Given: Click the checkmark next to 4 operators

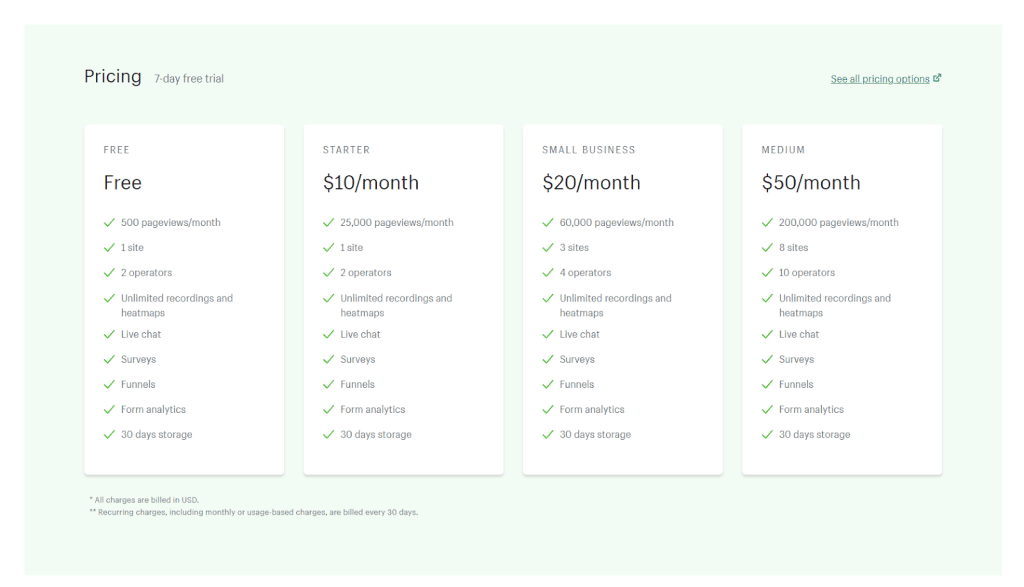Looking at the screenshot, I should 548,273.
